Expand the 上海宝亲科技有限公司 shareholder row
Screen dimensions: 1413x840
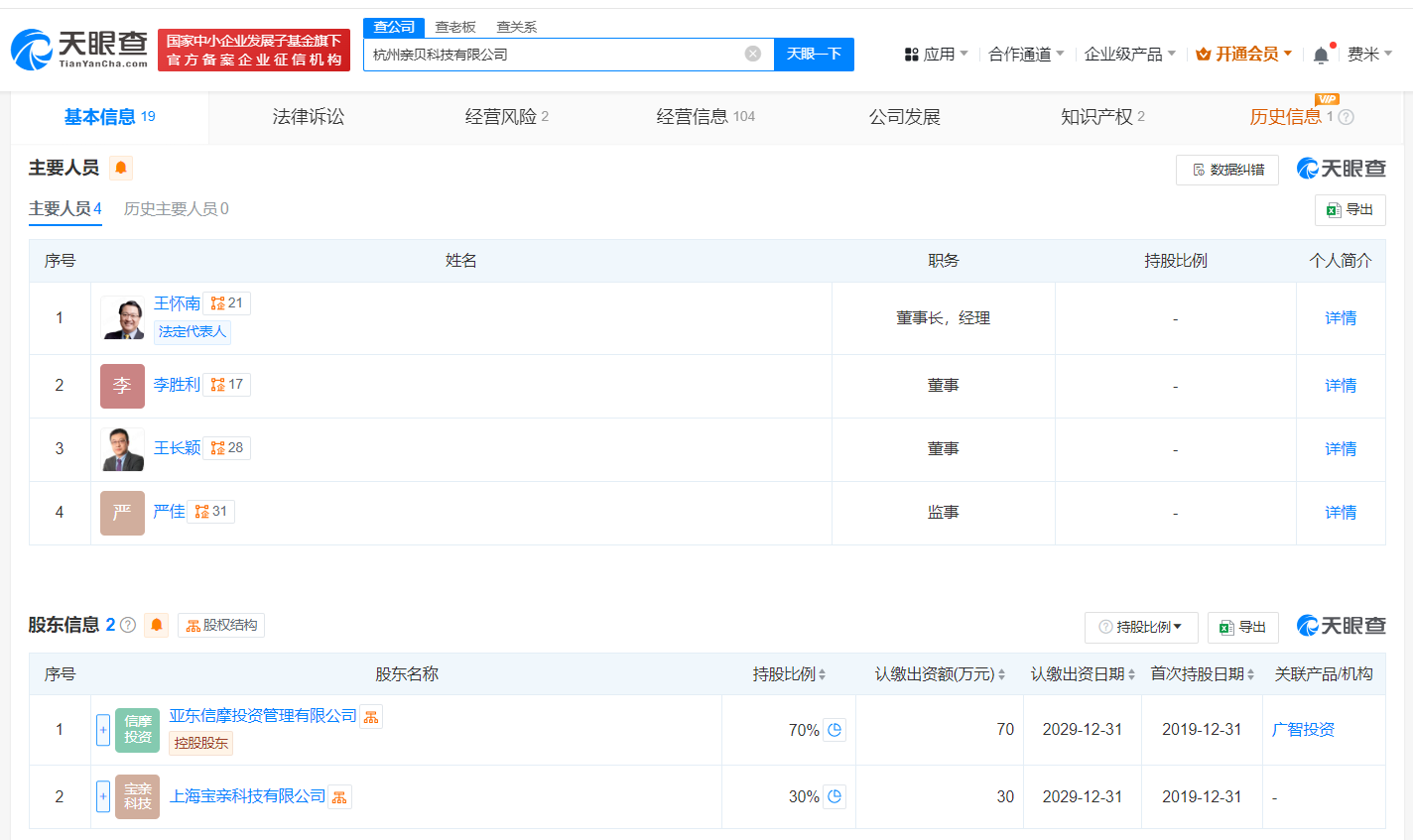(103, 796)
